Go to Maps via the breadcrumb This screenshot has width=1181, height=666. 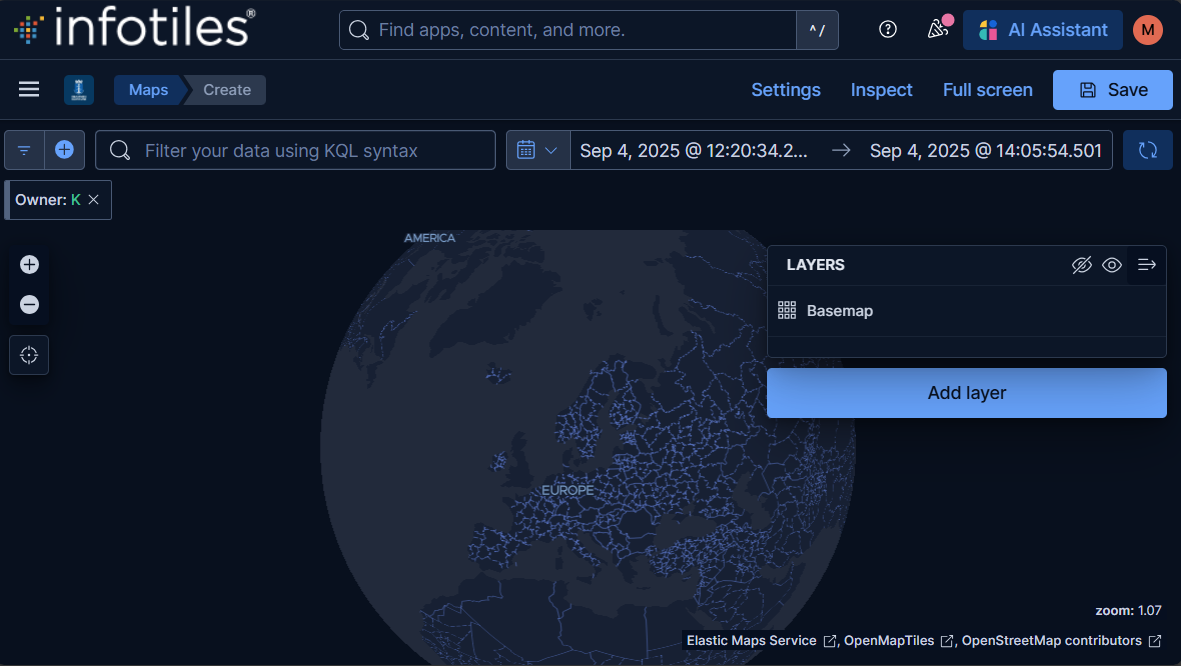(148, 89)
